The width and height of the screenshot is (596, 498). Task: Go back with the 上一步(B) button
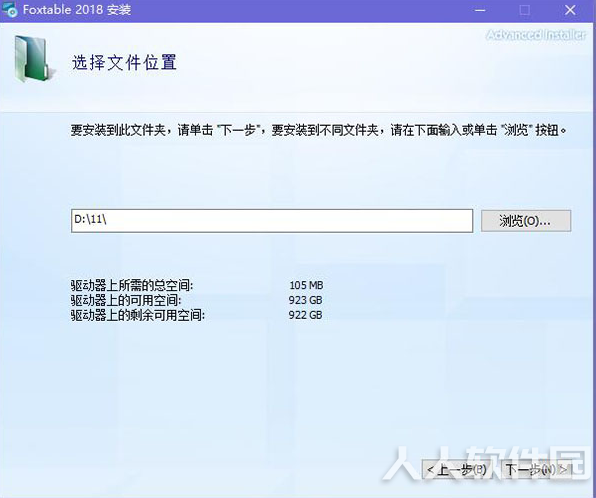coord(457,470)
